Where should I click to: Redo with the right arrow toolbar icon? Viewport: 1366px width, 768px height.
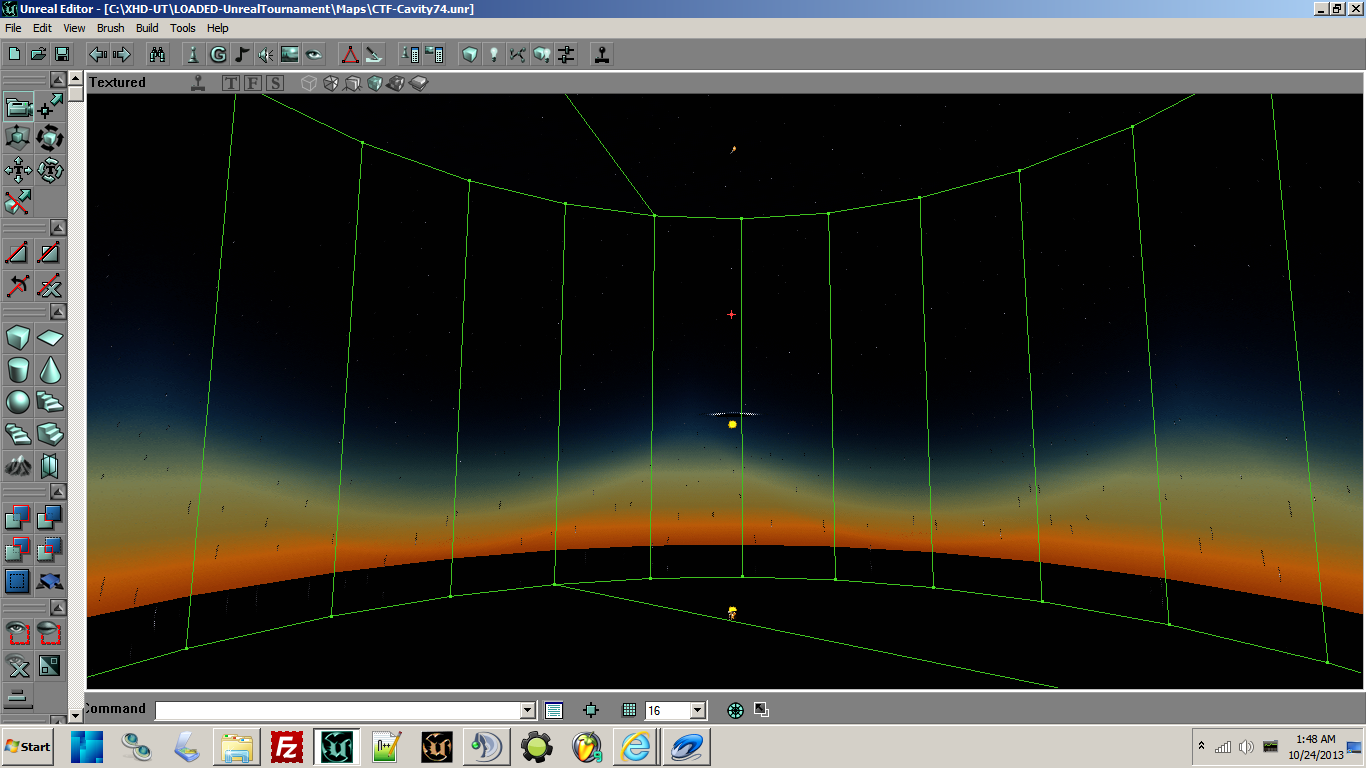pos(122,54)
